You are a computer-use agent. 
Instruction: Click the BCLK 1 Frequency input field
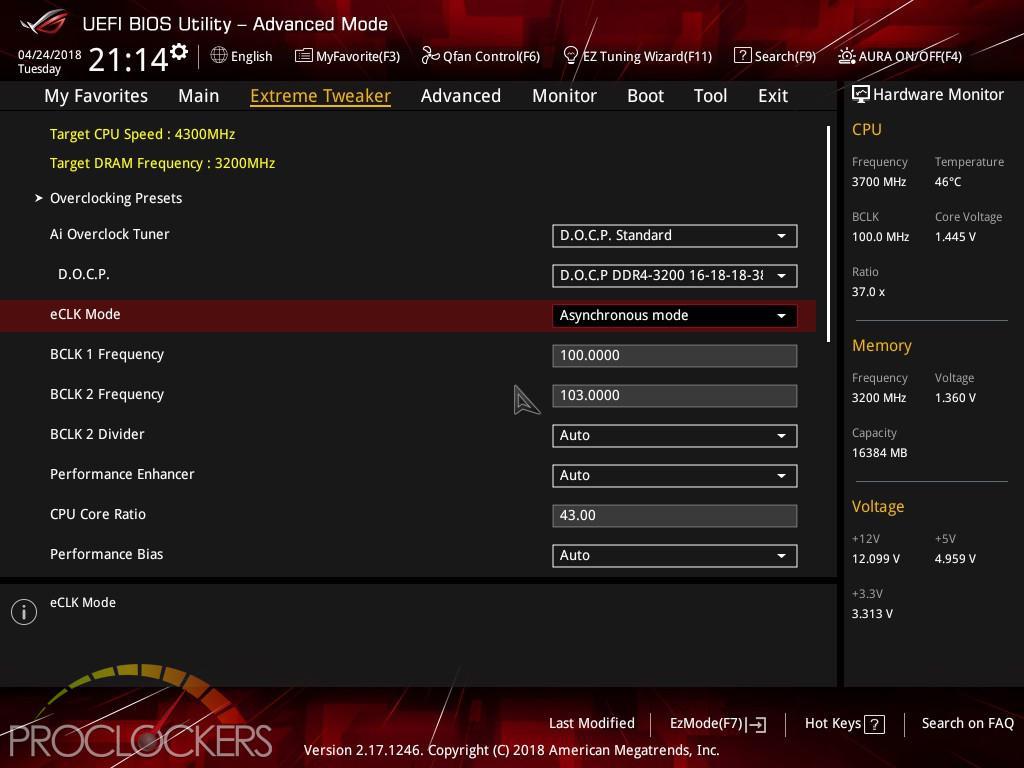(x=675, y=356)
